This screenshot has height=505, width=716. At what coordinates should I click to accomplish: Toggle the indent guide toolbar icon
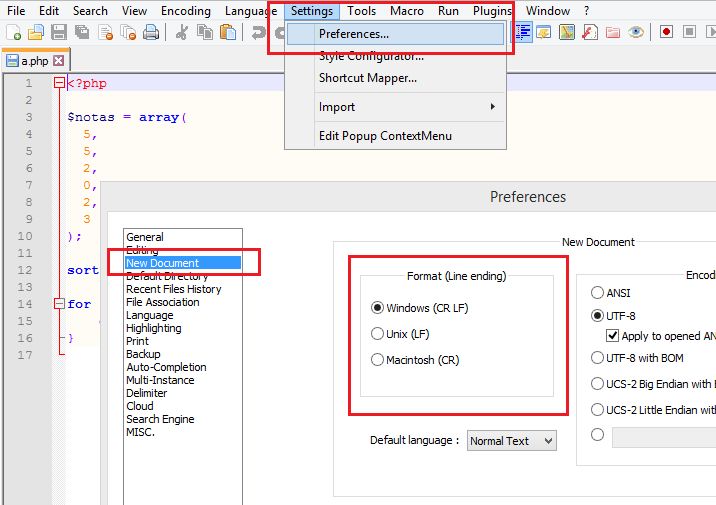click(x=523, y=32)
